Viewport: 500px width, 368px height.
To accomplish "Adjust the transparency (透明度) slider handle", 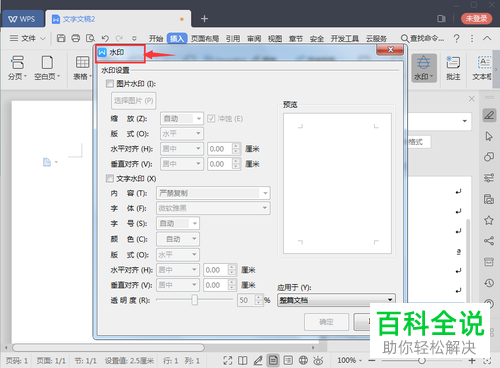I will click(194, 300).
